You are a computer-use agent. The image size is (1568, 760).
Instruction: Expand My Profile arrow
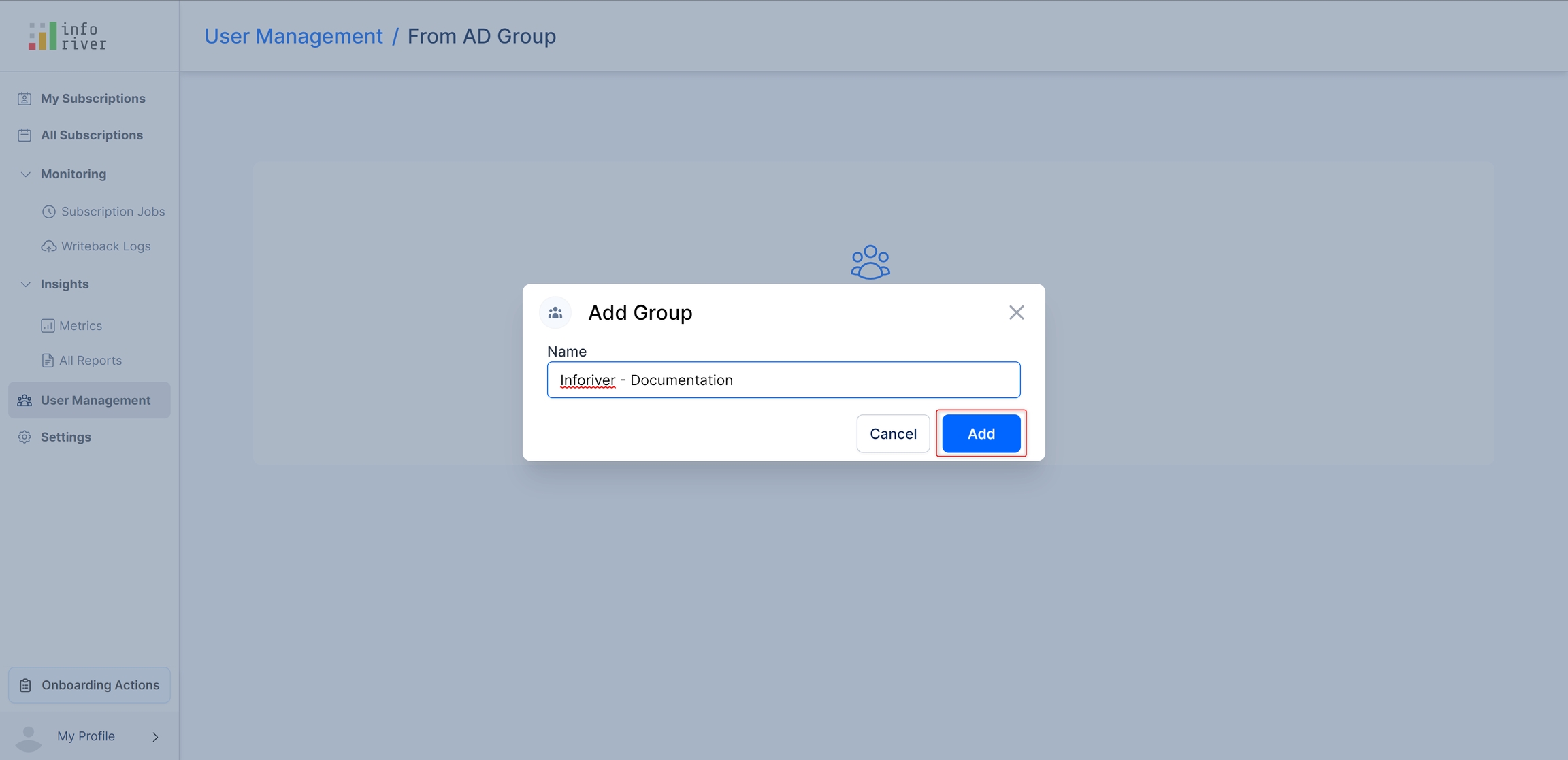pos(155,737)
